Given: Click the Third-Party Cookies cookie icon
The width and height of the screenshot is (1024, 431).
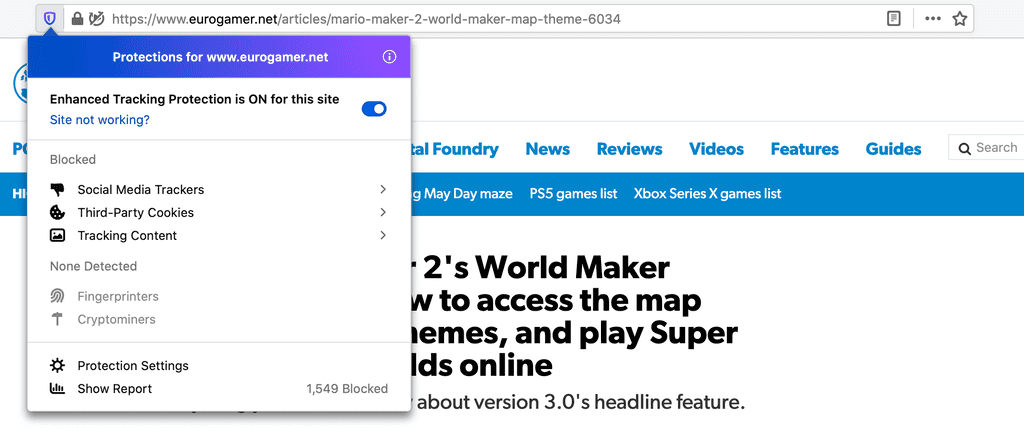Looking at the screenshot, I should 57,212.
